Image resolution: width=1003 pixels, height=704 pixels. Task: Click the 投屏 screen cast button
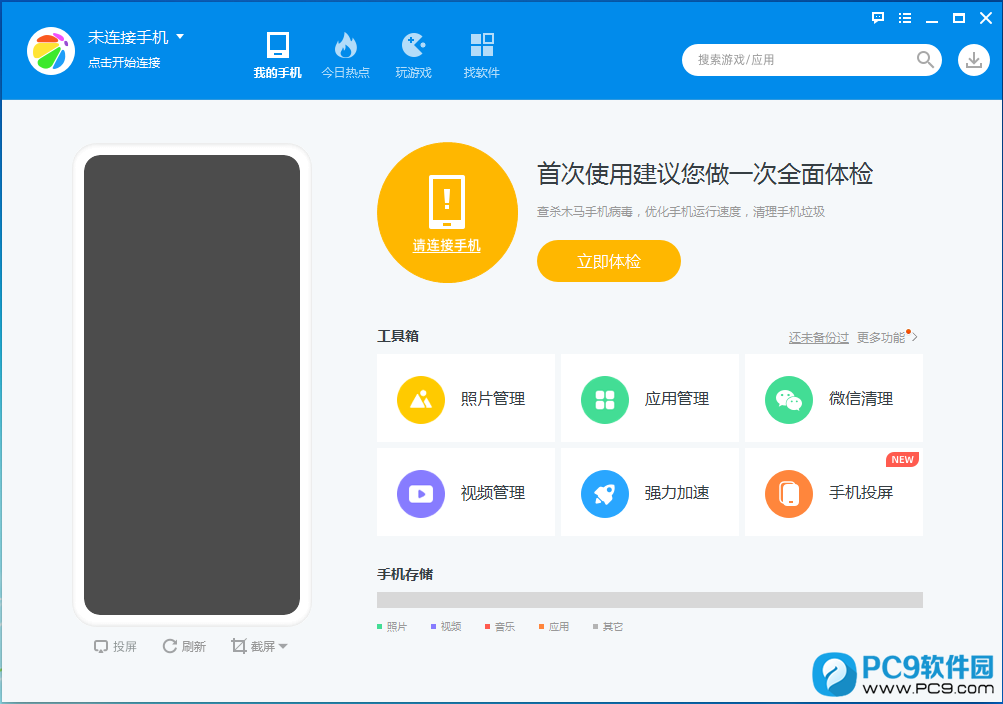pos(115,646)
